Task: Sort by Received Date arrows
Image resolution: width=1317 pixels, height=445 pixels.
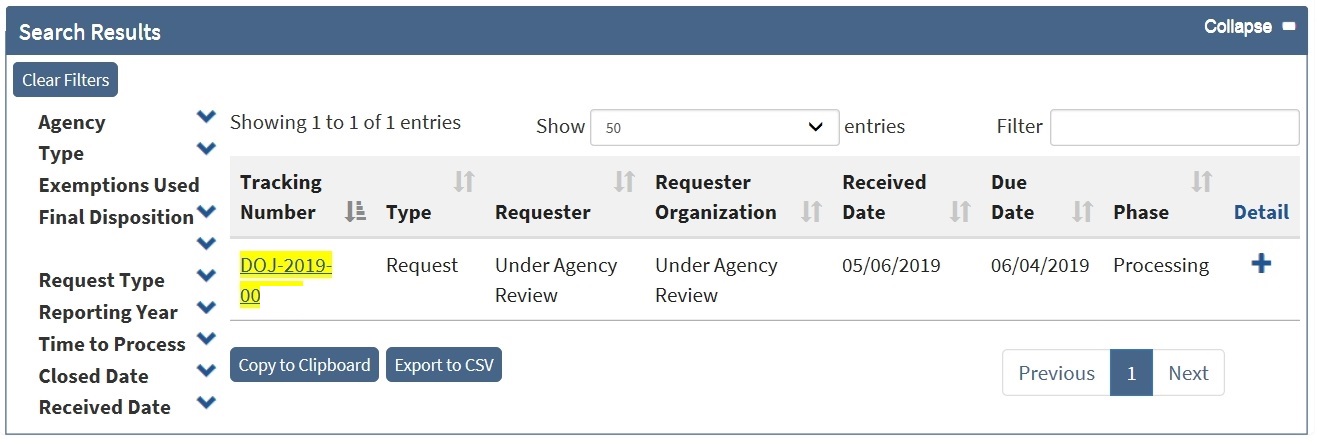Action: [960, 212]
